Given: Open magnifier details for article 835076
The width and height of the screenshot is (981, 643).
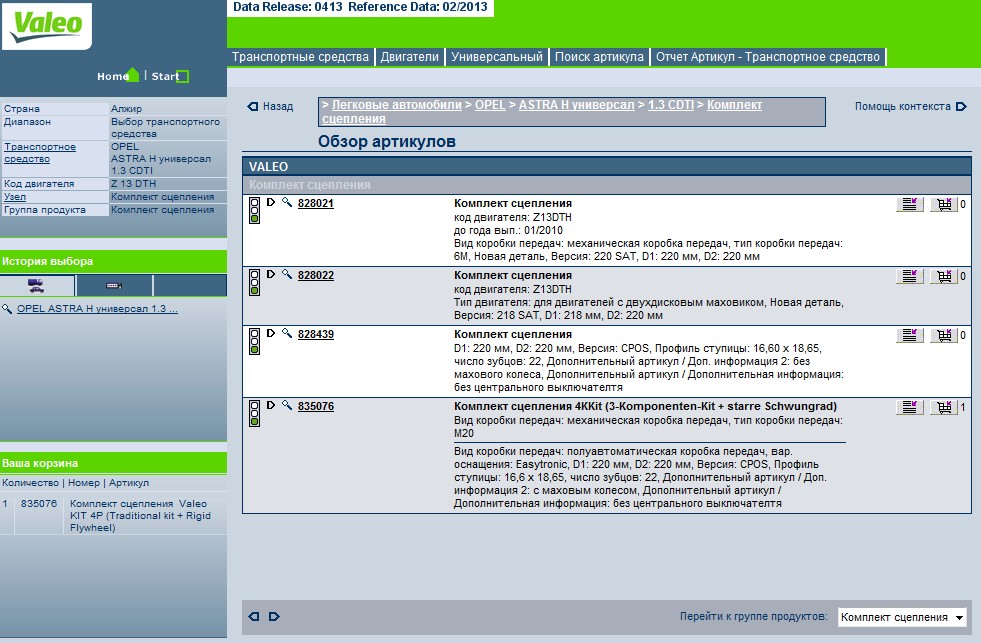Looking at the screenshot, I should coord(287,405).
